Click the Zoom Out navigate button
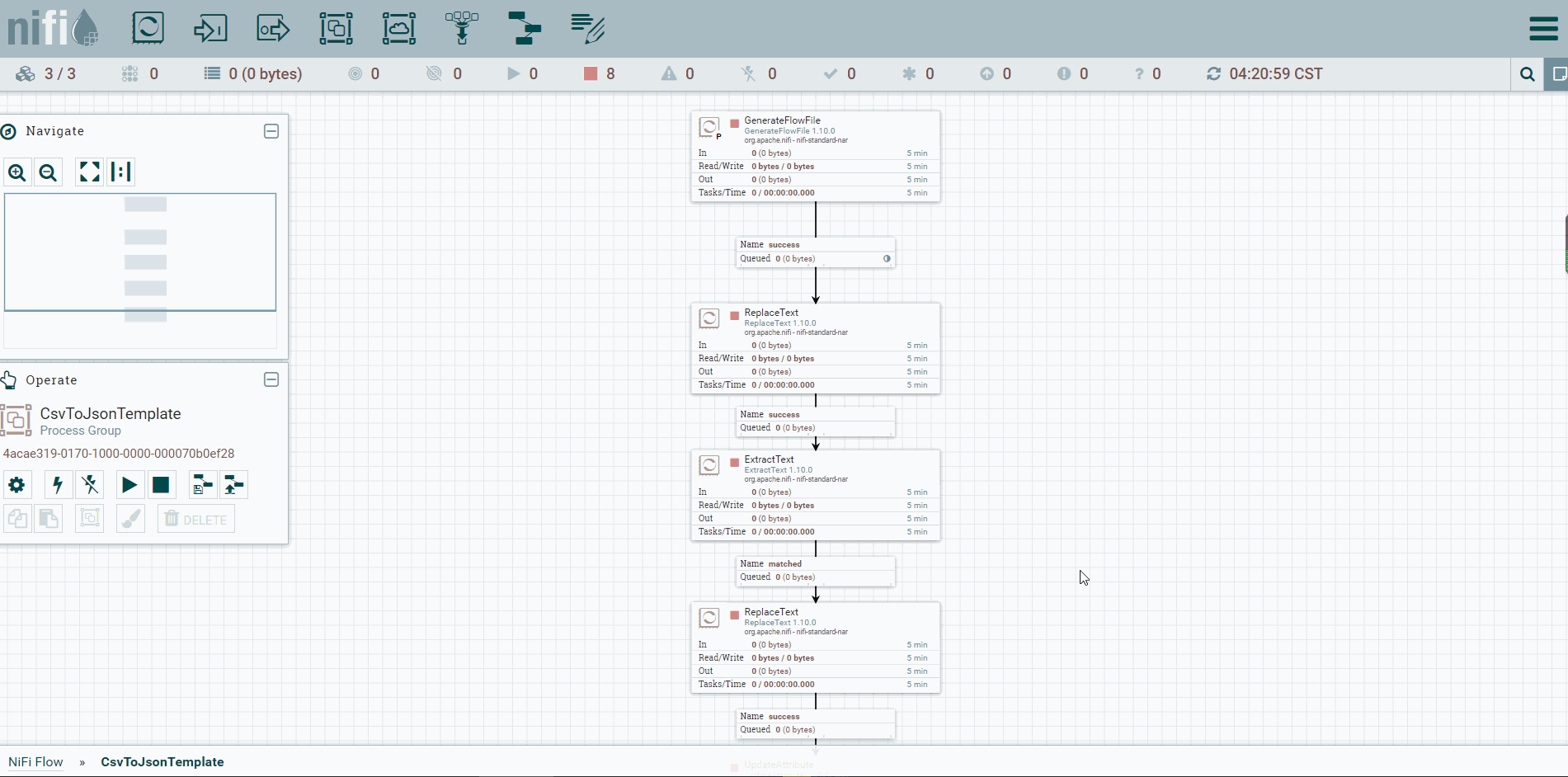The image size is (1568, 777). pyautogui.click(x=49, y=172)
